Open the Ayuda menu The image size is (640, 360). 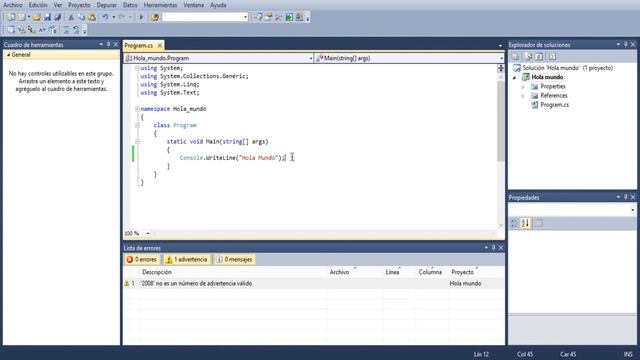[218, 5]
